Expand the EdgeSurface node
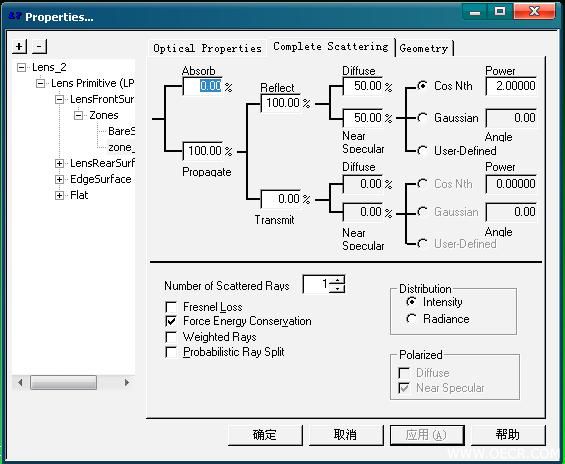565x464 pixels. point(59,179)
